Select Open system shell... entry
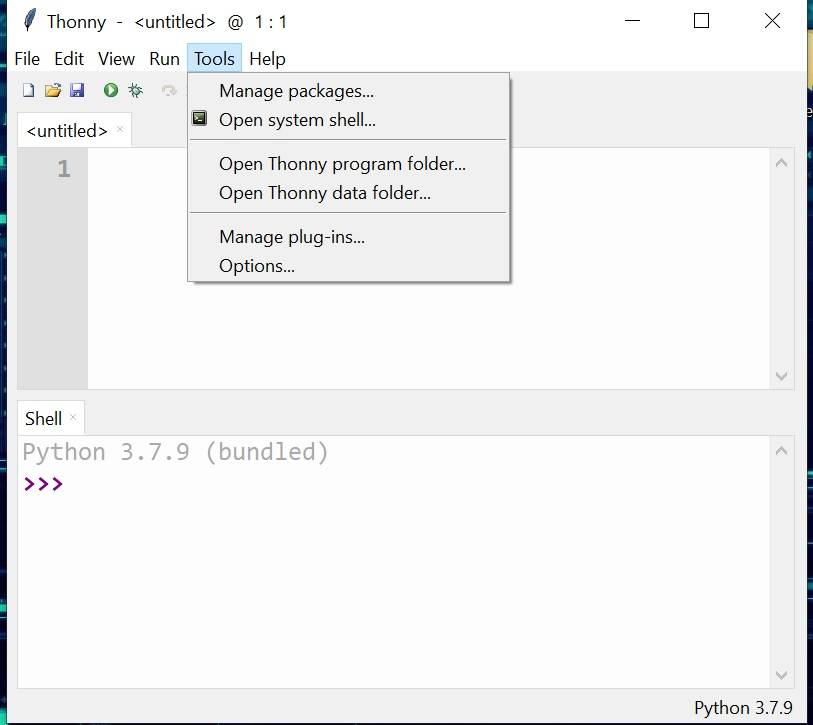 (x=348, y=120)
